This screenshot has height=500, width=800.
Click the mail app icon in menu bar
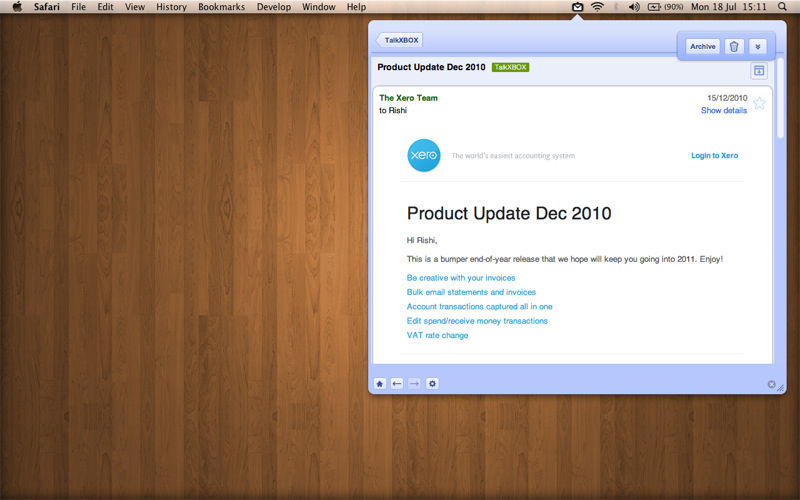577,7
